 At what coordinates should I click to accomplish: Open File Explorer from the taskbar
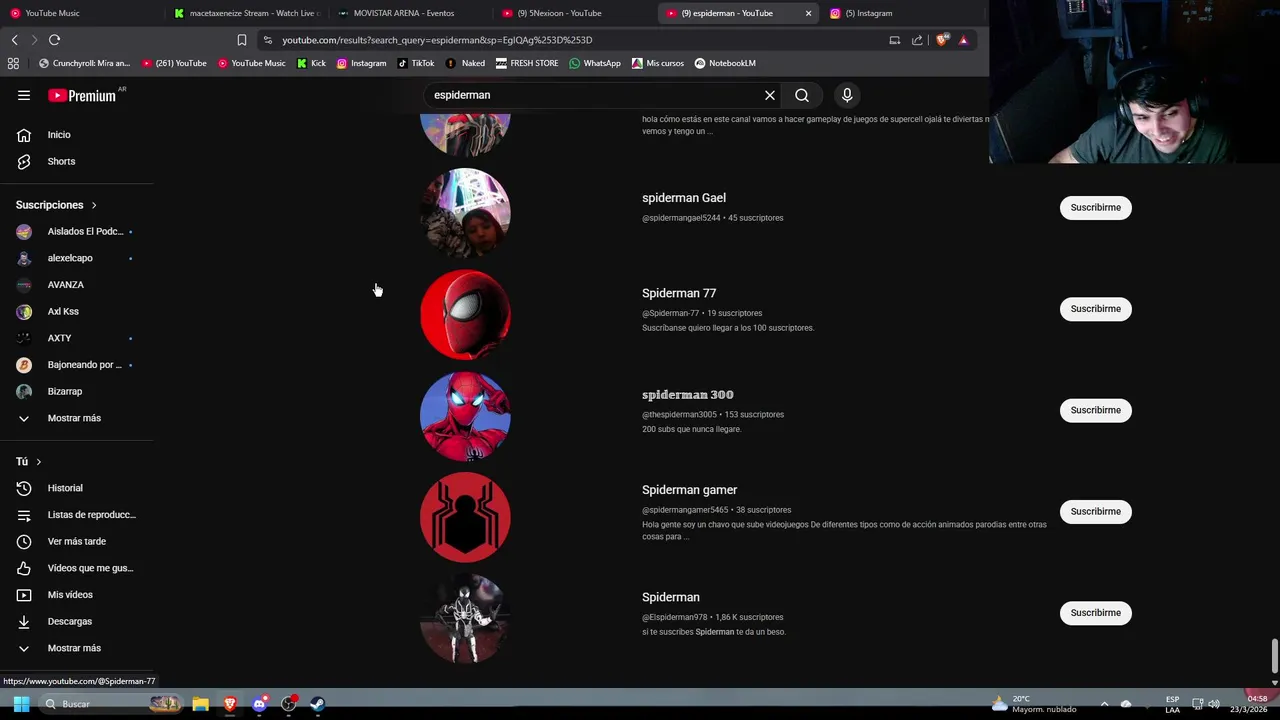[x=200, y=704]
